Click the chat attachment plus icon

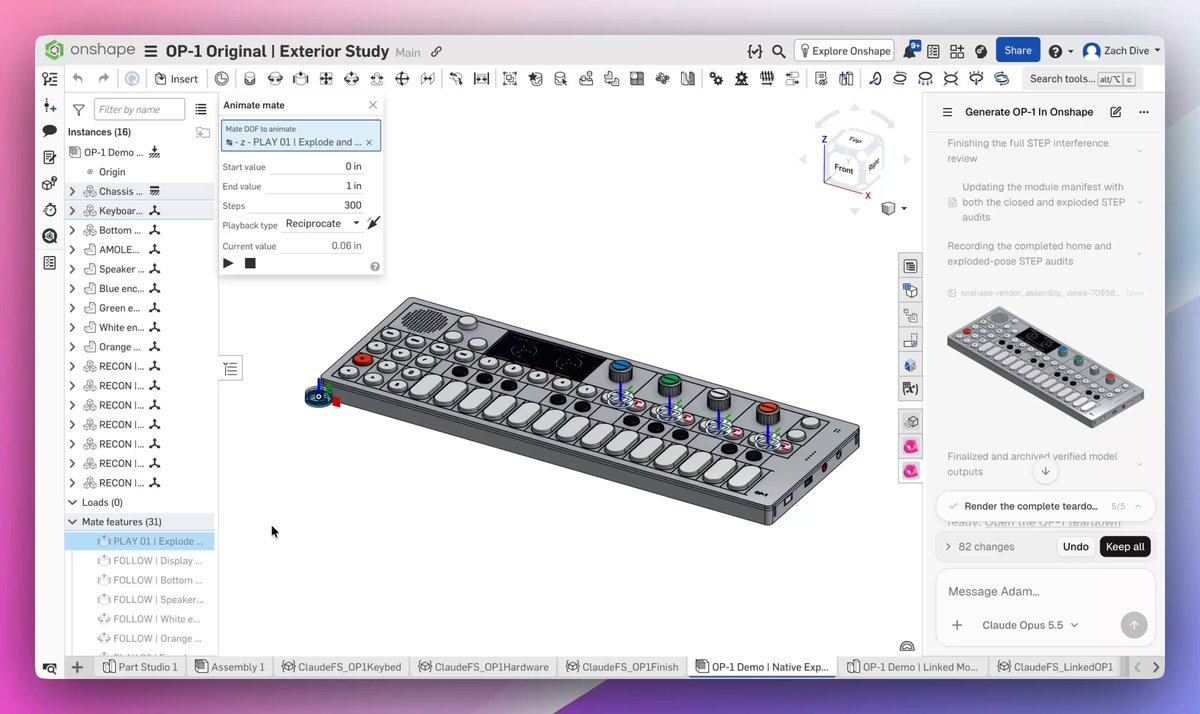coord(957,625)
